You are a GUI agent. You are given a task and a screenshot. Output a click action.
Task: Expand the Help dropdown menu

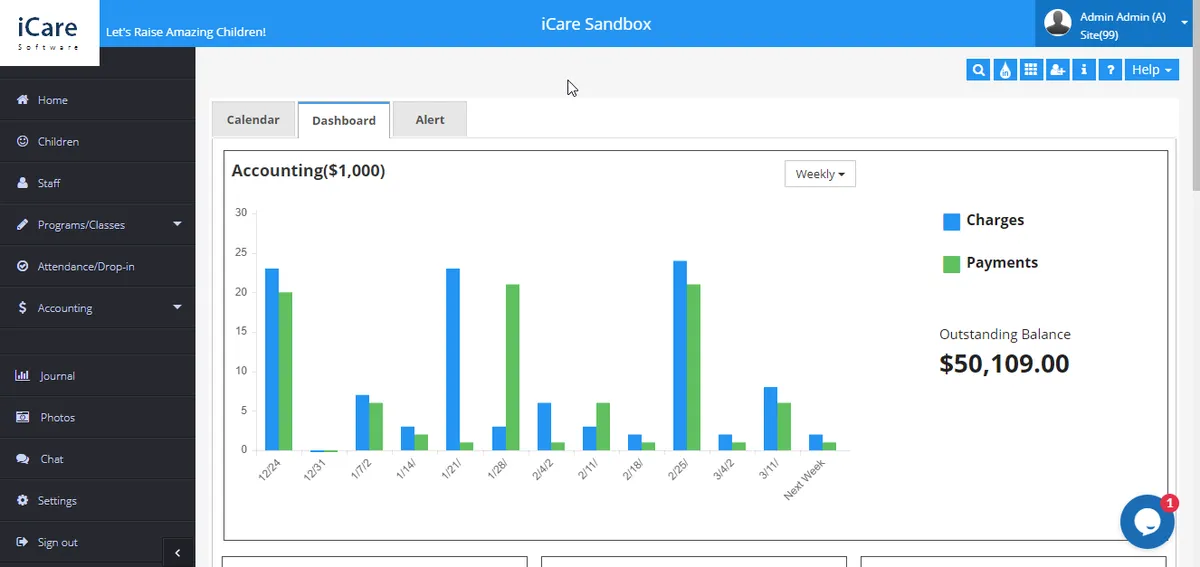coord(1152,70)
